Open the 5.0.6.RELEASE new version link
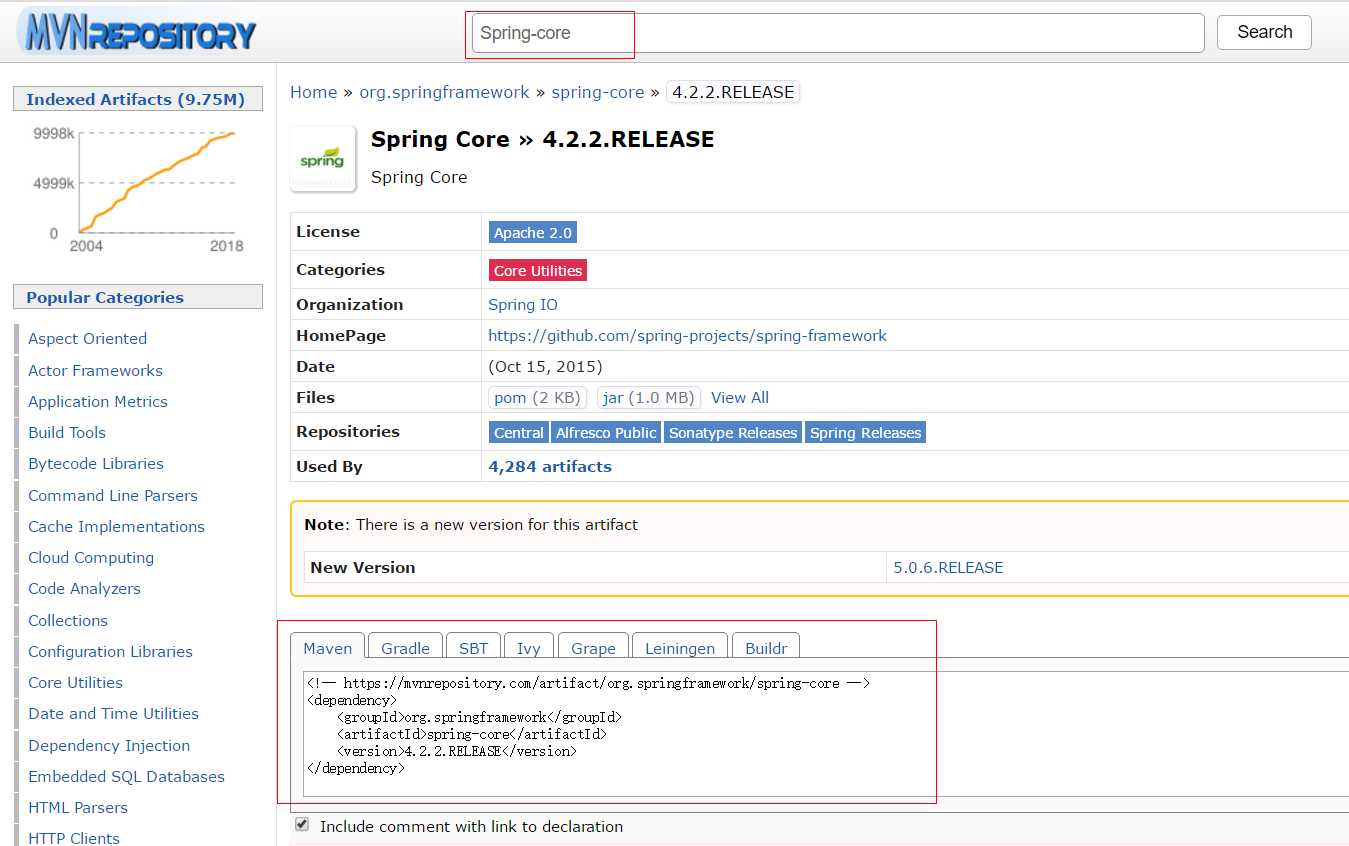Screen dimensions: 1349x846 pyautogui.click(x=948, y=568)
